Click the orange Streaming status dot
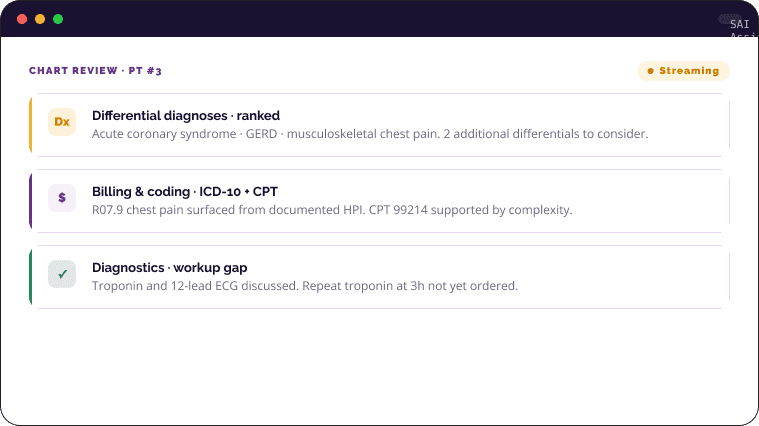The width and height of the screenshot is (759, 426). point(651,71)
